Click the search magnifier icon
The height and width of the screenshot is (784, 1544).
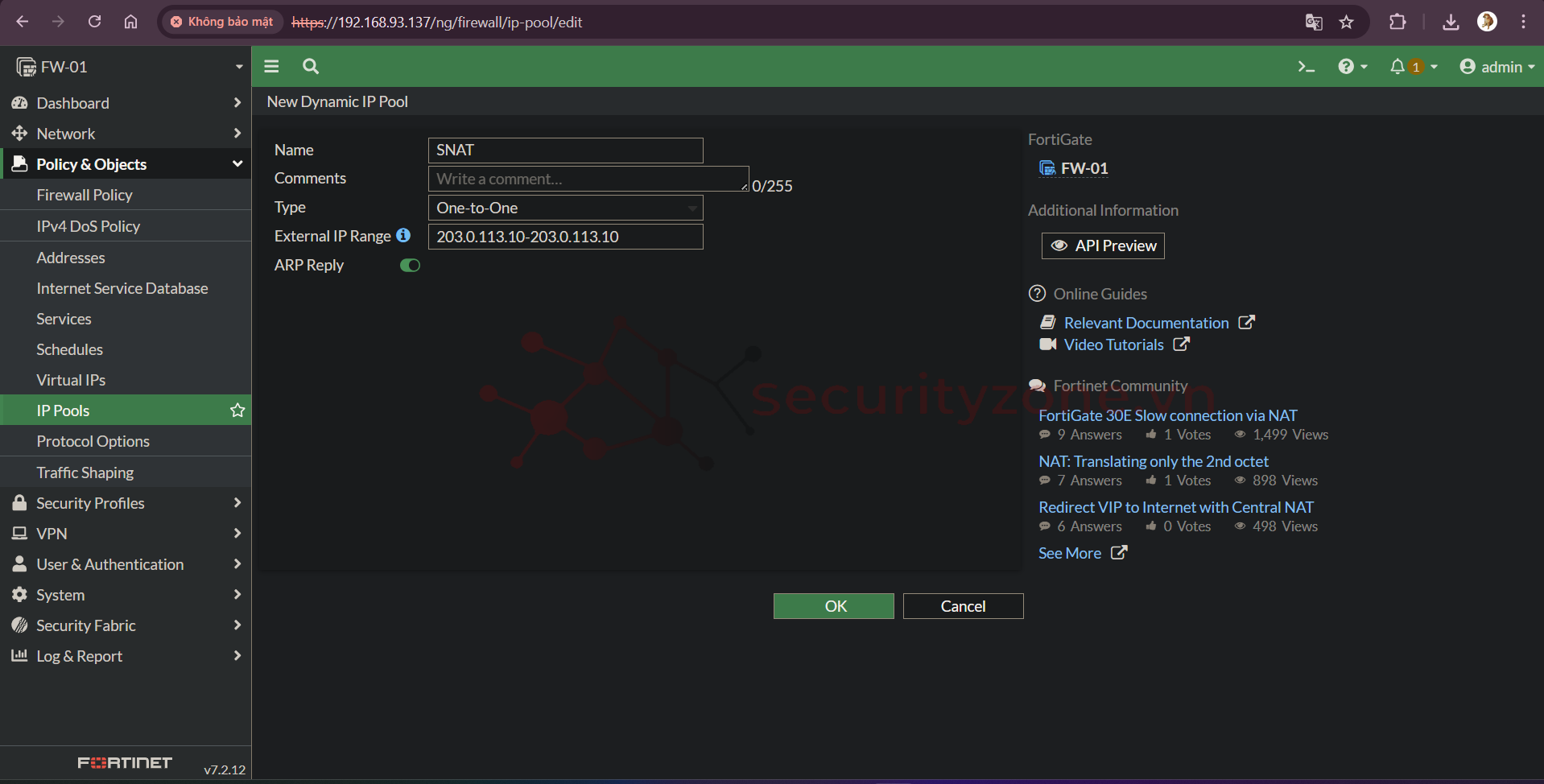(311, 67)
